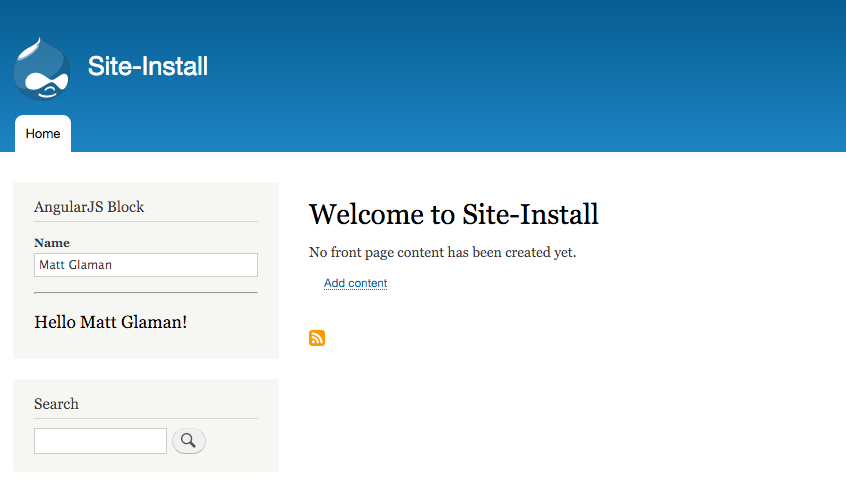Click the divider under AngularJS Block title

point(145,222)
